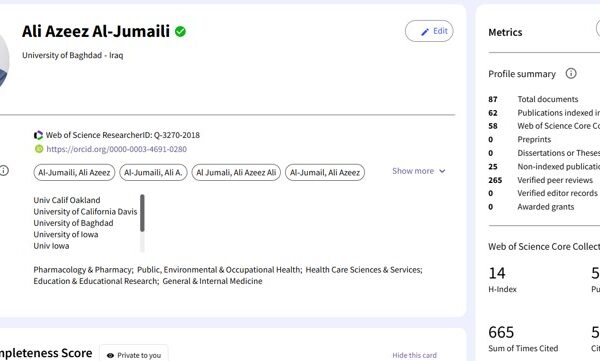Viewport: 600px width, 361px height.
Task: Select the name tag Al-Jumail, Ali Azeez
Action: (x=325, y=173)
